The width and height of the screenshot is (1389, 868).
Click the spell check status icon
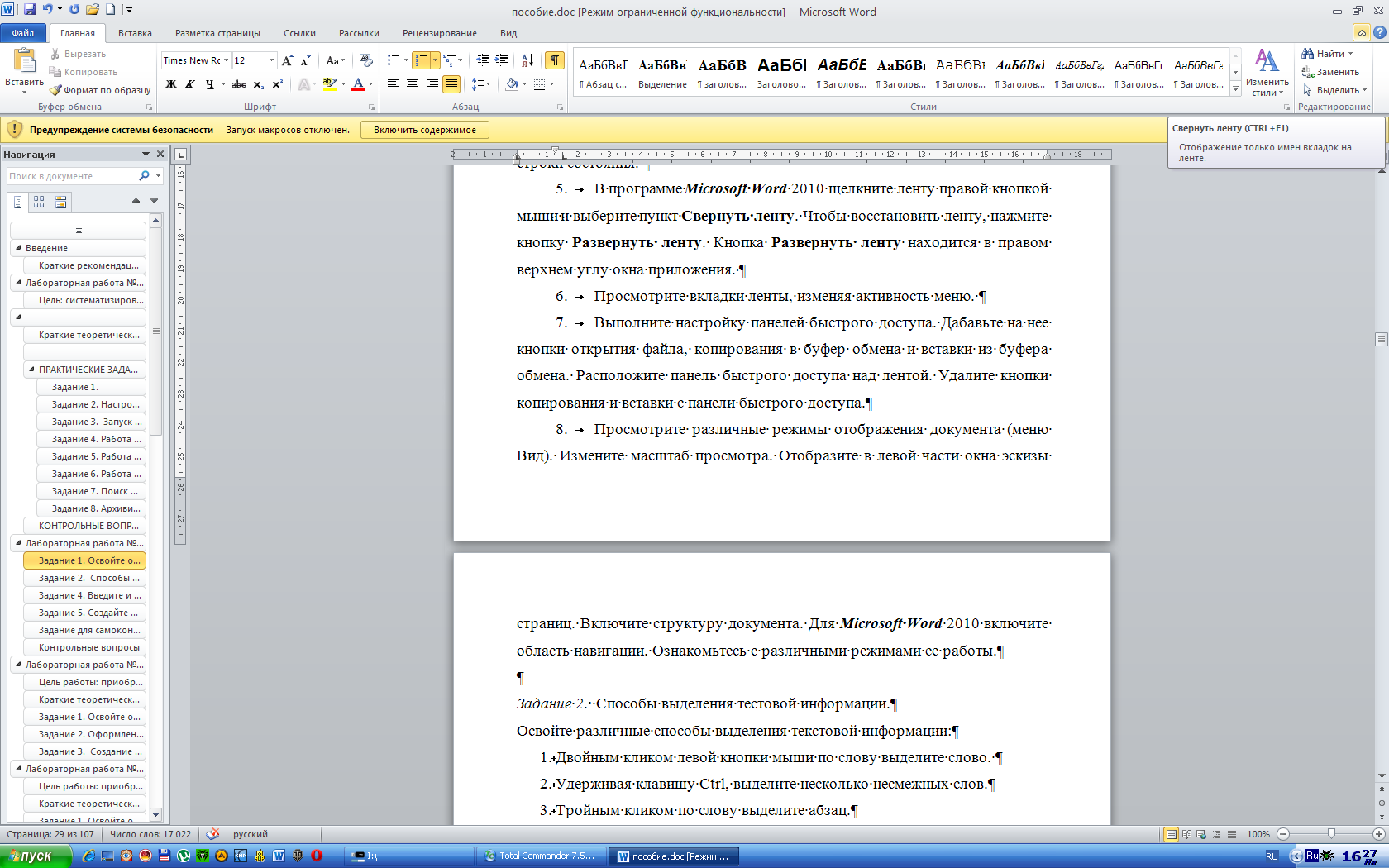pos(212,834)
